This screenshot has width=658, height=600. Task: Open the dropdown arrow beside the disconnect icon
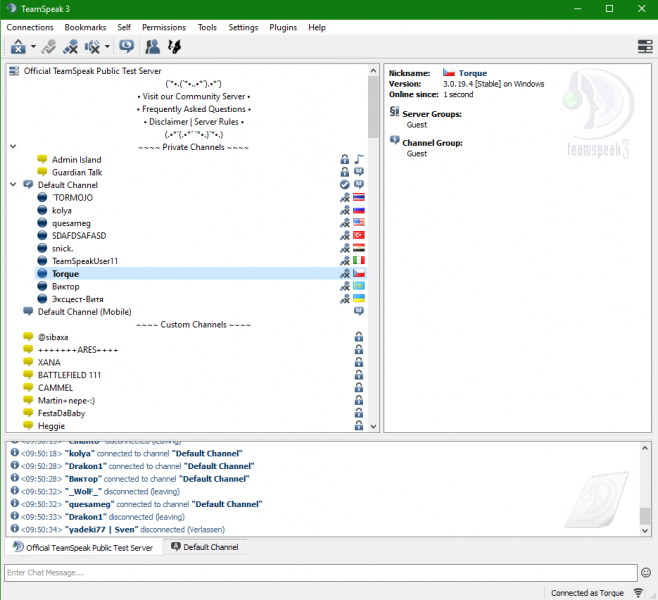click(33, 47)
